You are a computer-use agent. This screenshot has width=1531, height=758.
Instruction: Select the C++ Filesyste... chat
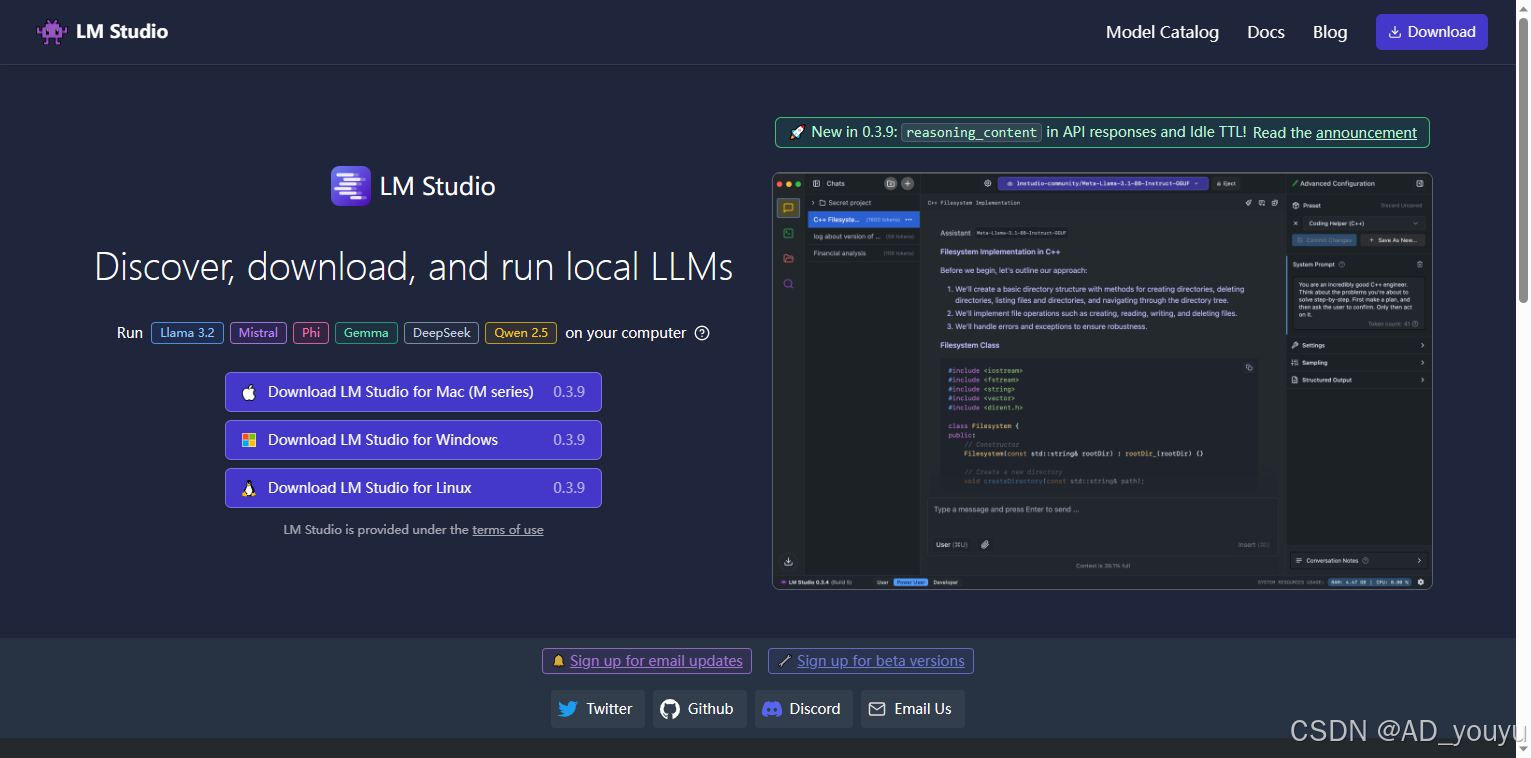(x=864, y=219)
